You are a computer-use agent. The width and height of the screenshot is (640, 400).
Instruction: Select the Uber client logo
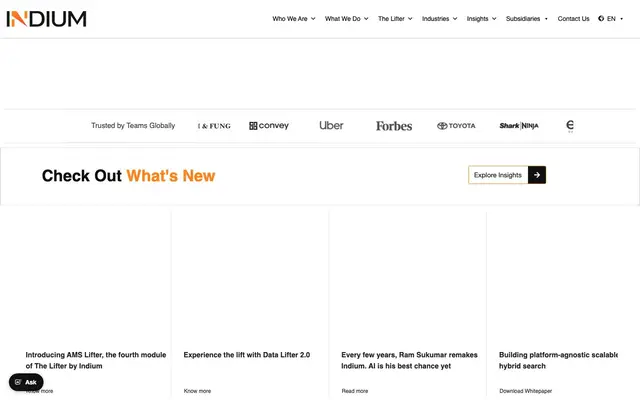click(331, 125)
